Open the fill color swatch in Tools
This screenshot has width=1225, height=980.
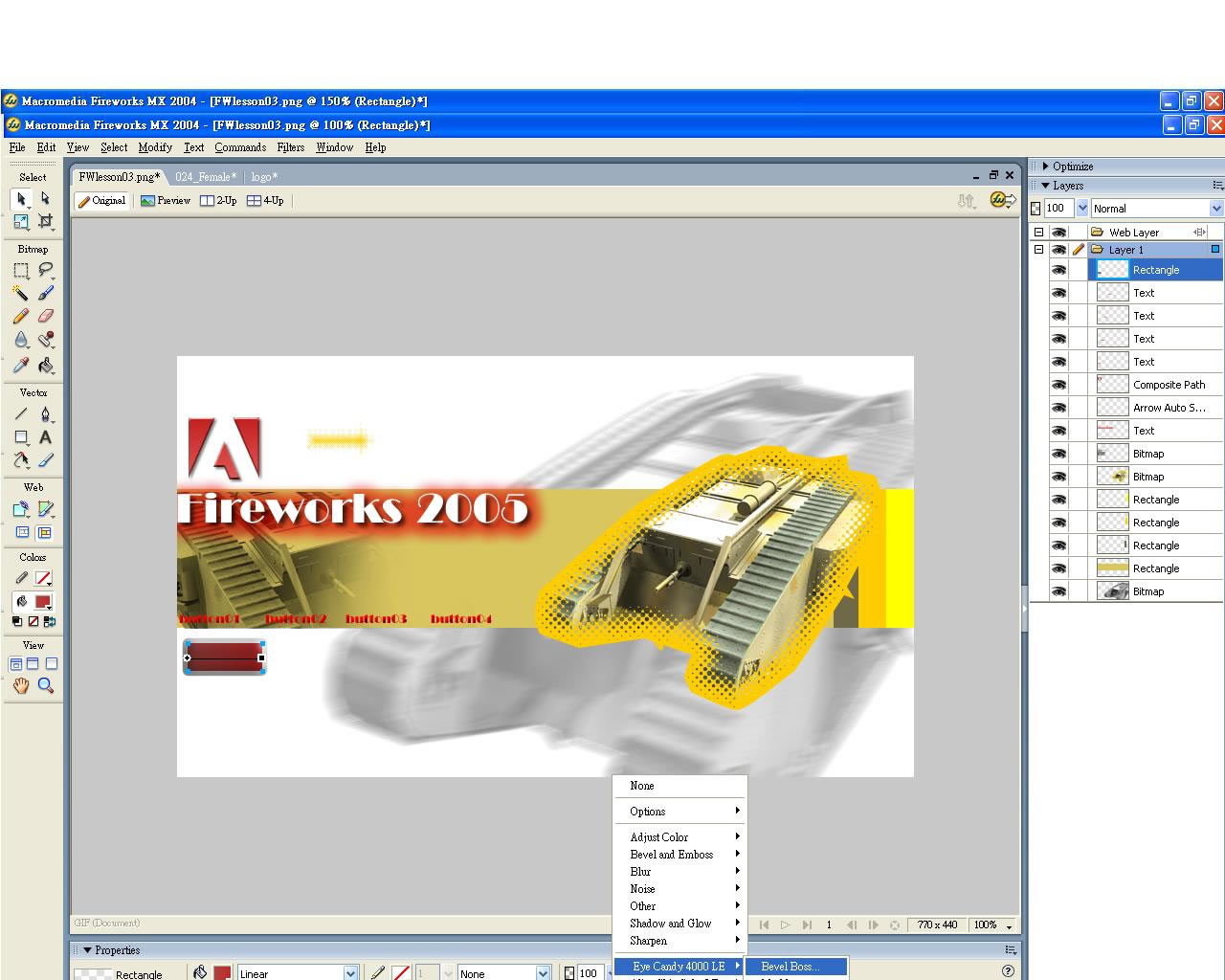(x=43, y=602)
